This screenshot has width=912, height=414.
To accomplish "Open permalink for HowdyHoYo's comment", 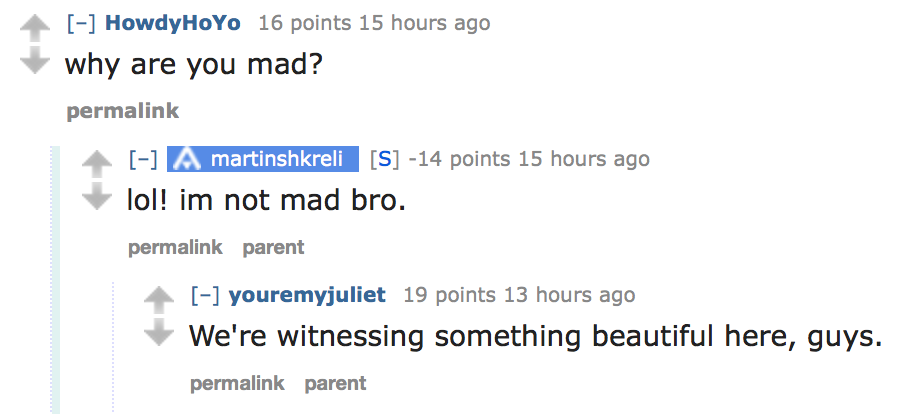I will click(x=108, y=111).
